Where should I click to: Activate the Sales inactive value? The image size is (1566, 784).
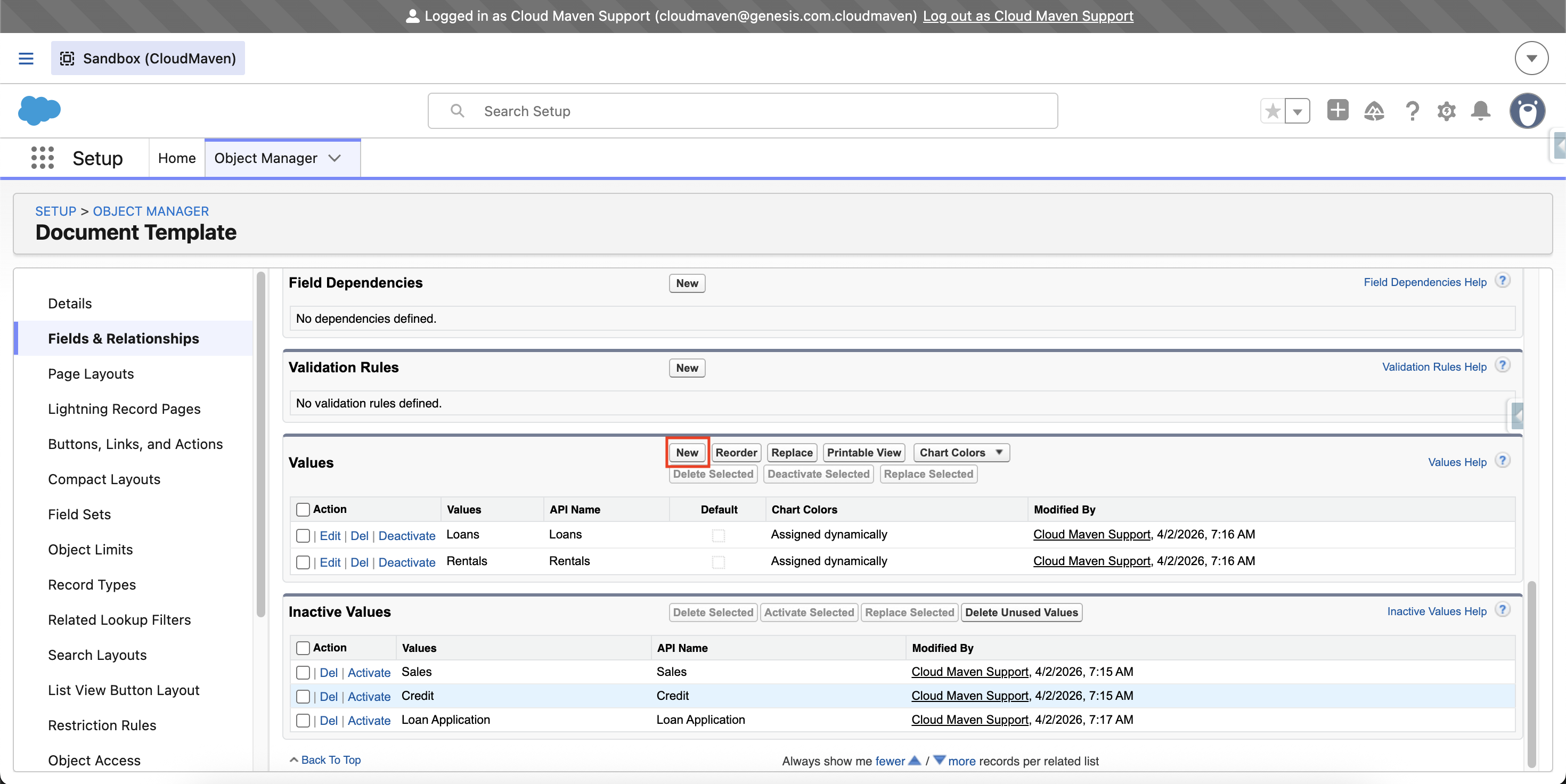369,673
